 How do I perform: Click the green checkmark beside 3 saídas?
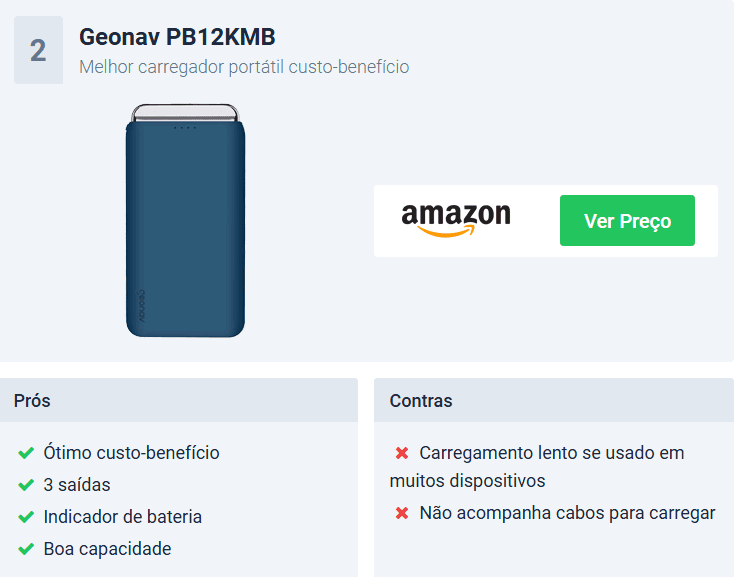coord(26,485)
